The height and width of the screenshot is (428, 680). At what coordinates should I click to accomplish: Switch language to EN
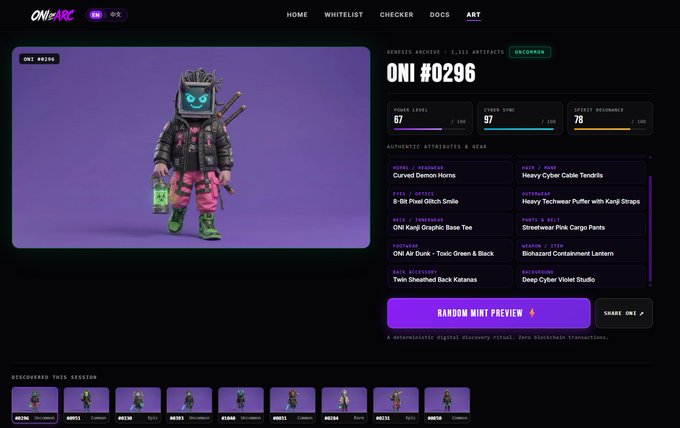point(95,15)
